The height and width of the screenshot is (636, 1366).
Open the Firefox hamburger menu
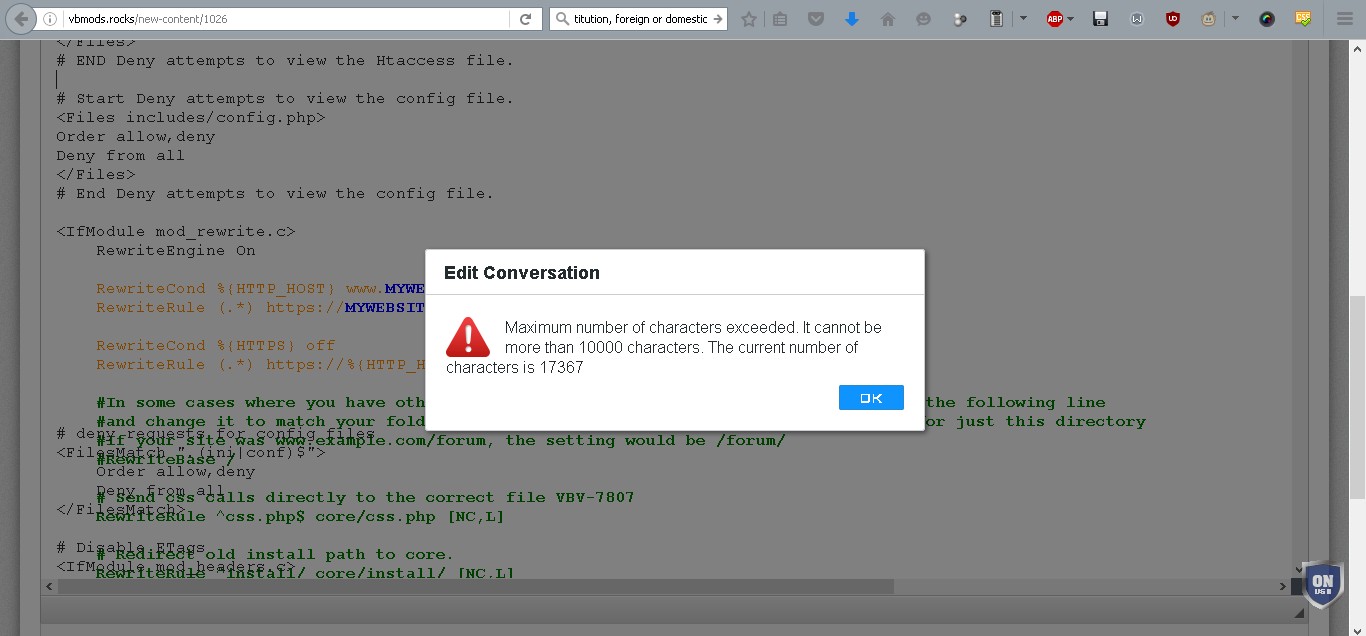(x=1345, y=18)
